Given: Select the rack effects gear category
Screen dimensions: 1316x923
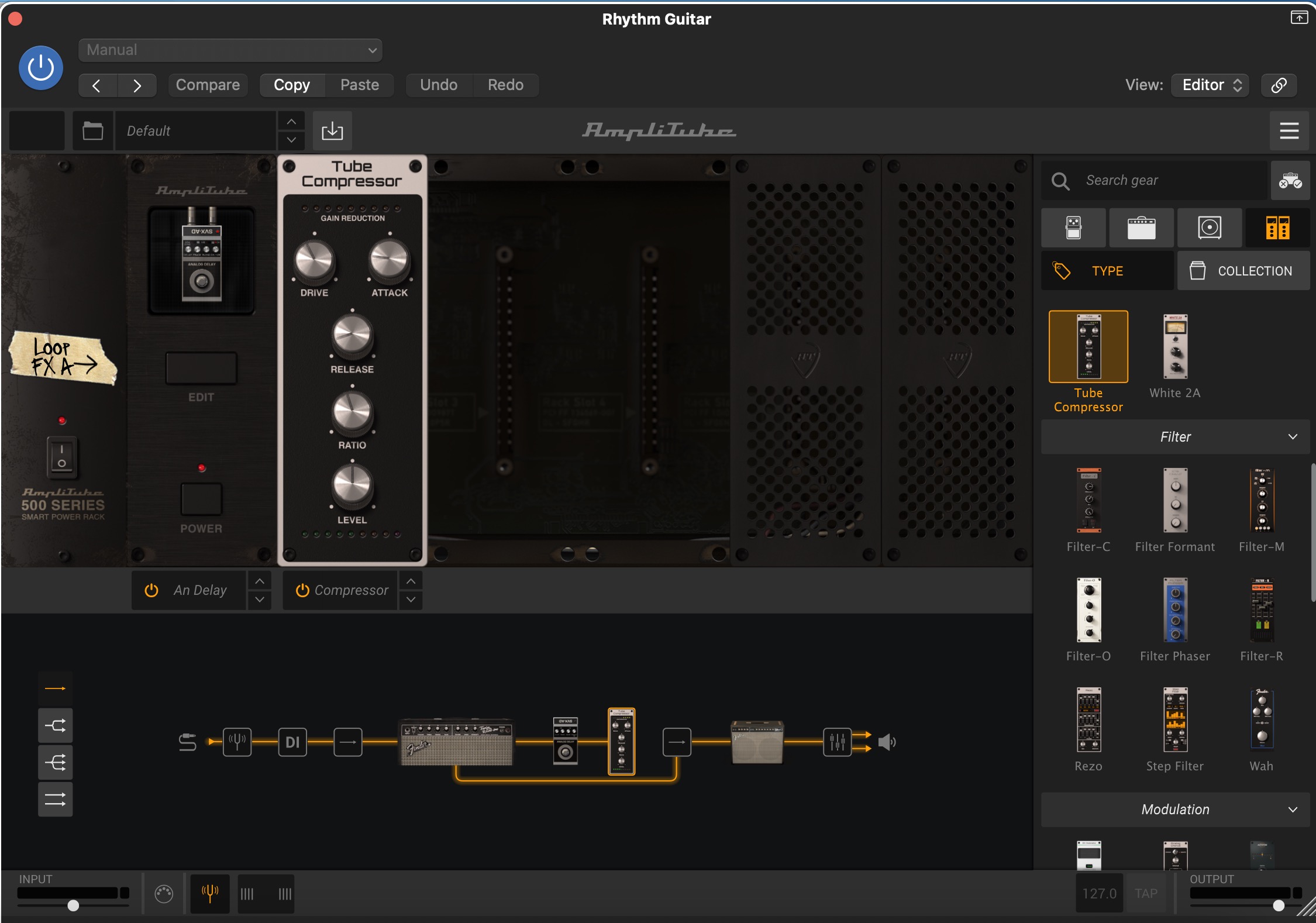Looking at the screenshot, I should pyautogui.click(x=1277, y=228).
